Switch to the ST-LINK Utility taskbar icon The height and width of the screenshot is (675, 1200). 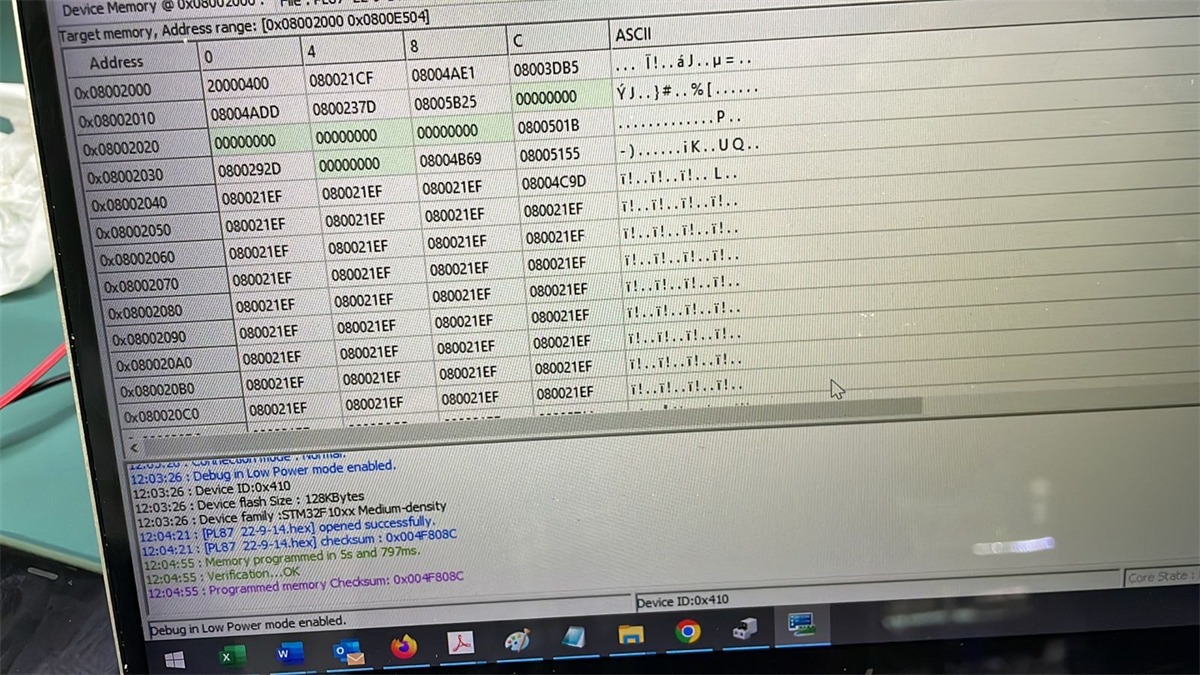pos(801,625)
